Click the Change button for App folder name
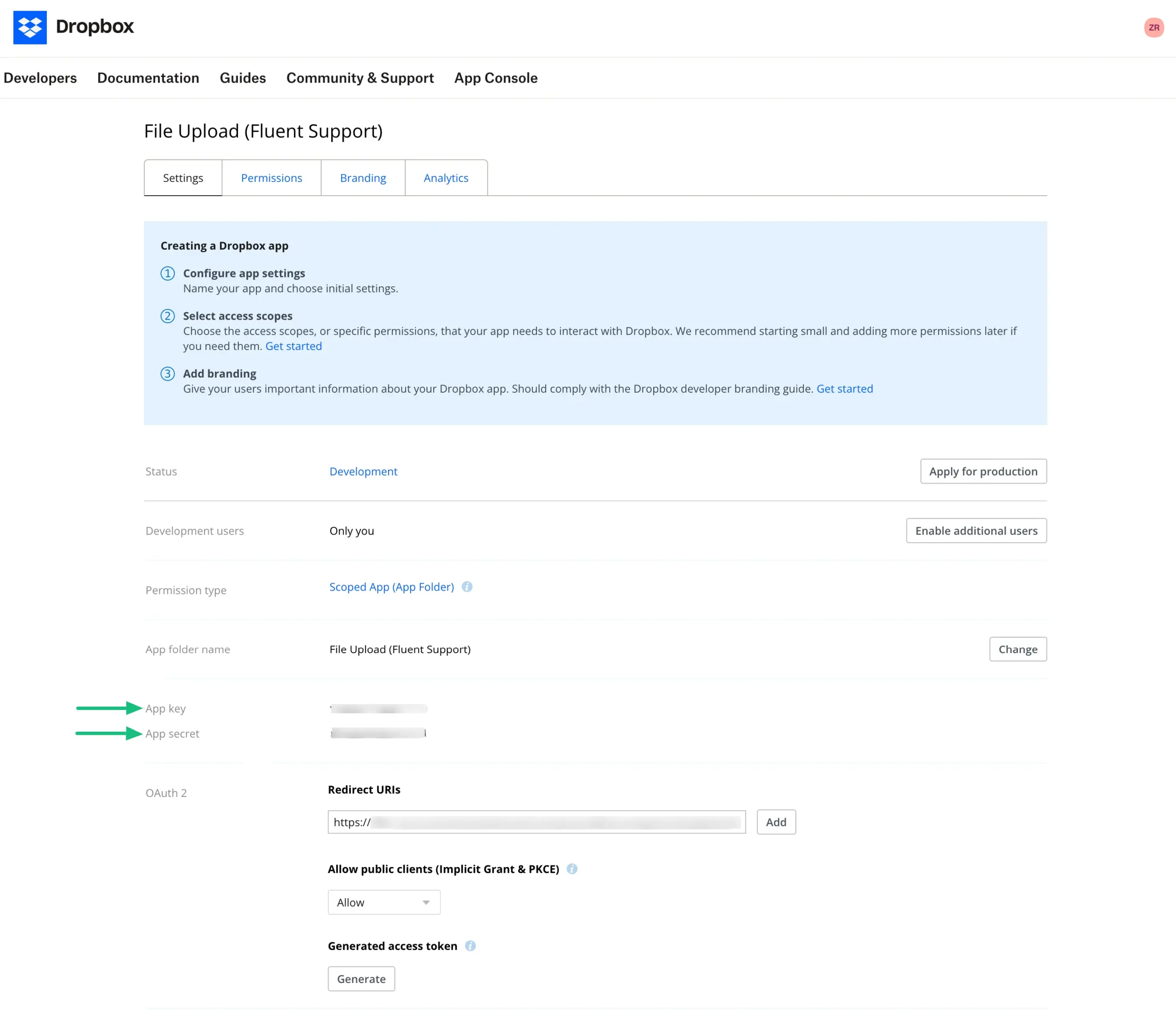Viewport: 1176px width, 1016px height. 1018,649
